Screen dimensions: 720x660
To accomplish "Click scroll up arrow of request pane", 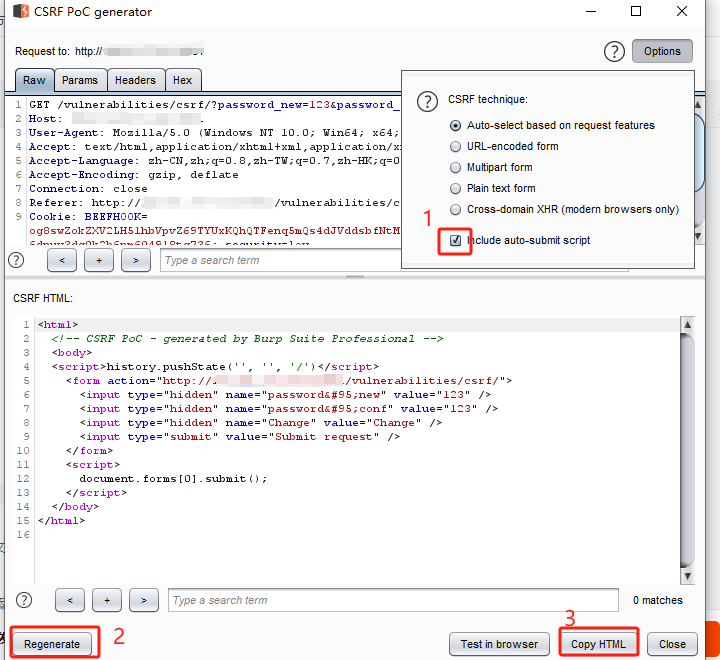I will 698,105.
